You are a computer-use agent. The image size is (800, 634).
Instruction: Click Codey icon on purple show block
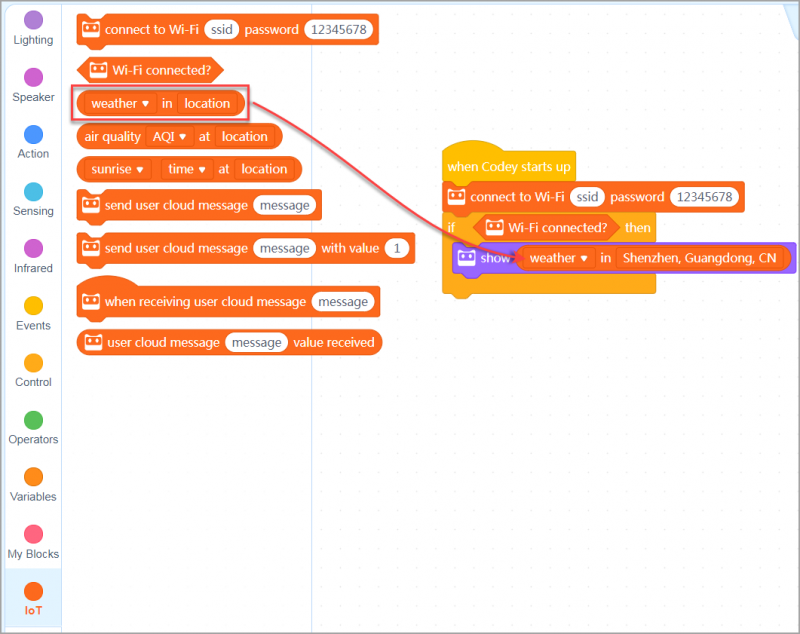466,258
